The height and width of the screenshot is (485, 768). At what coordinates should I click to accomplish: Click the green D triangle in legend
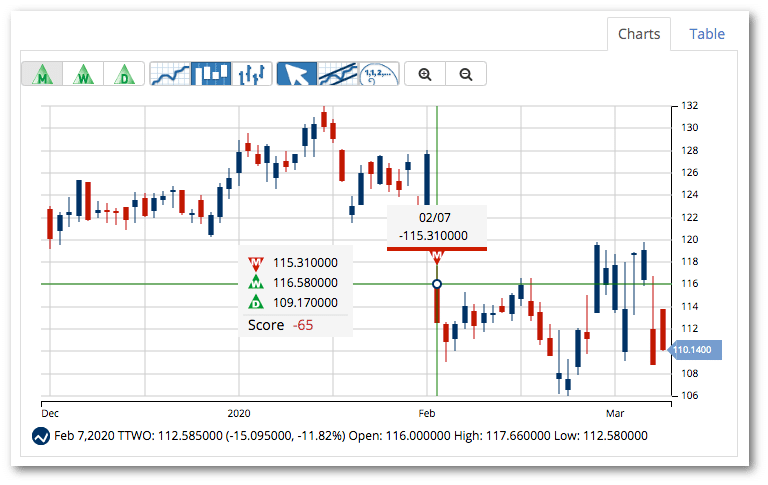tap(256, 302)
